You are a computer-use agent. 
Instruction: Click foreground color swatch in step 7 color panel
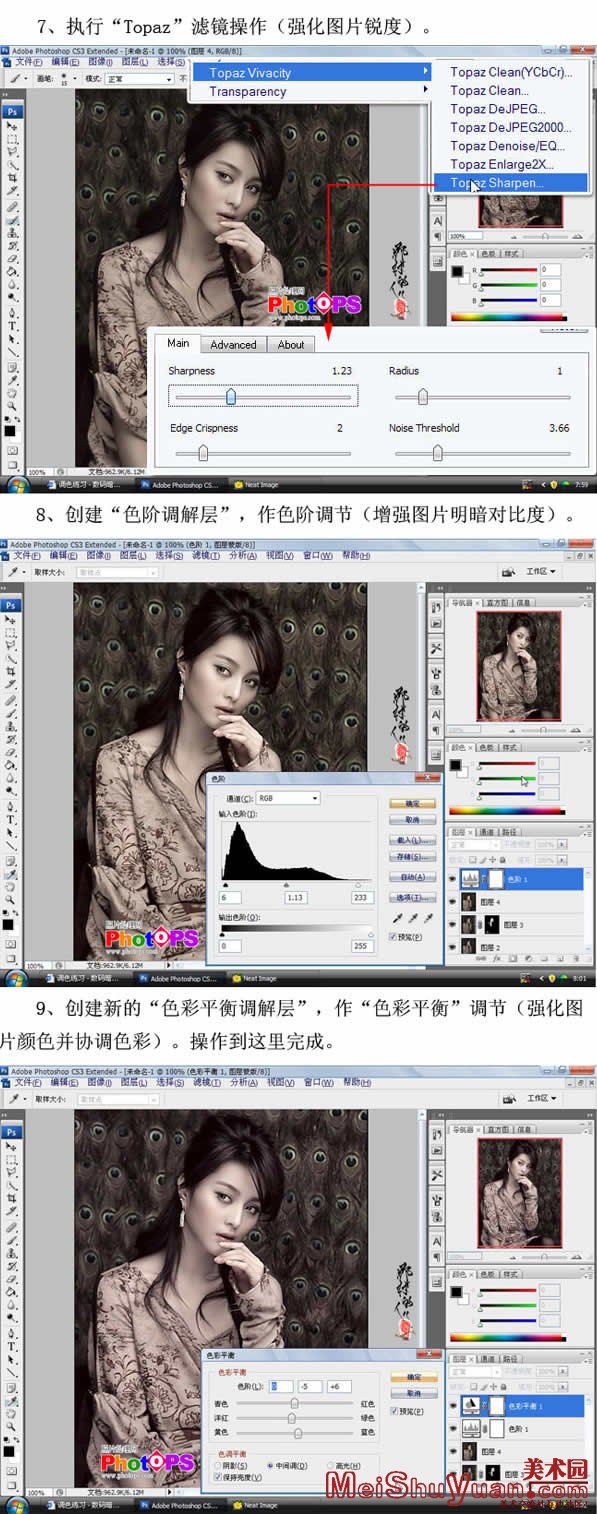456,271
